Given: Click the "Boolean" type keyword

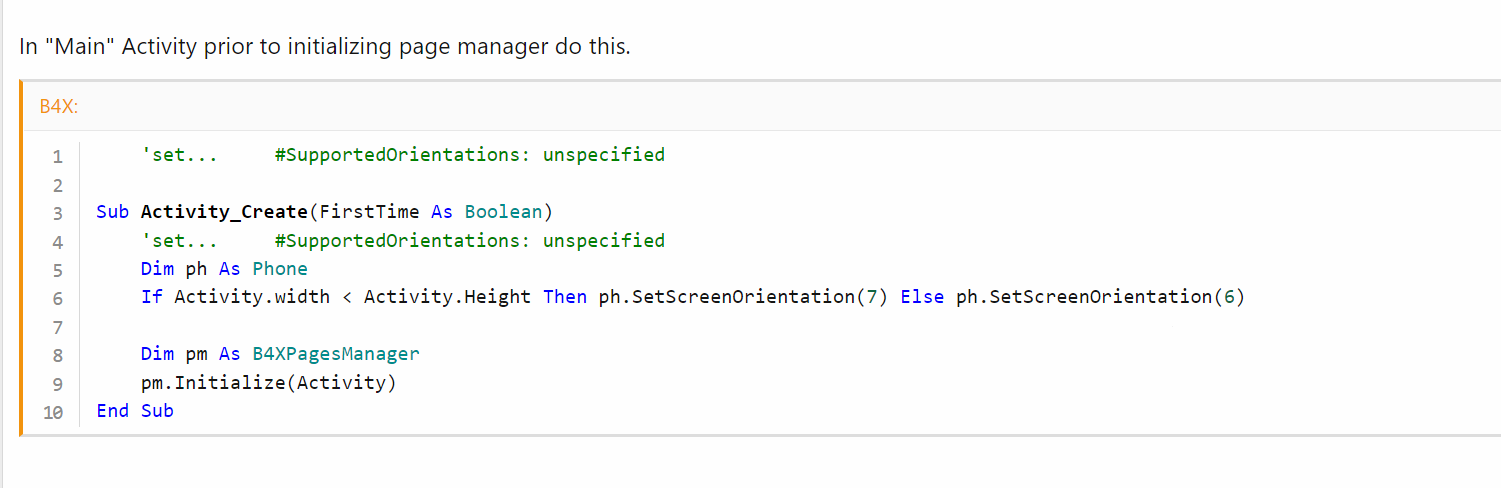Looking at the screenshot, I should tap(503, 212).
